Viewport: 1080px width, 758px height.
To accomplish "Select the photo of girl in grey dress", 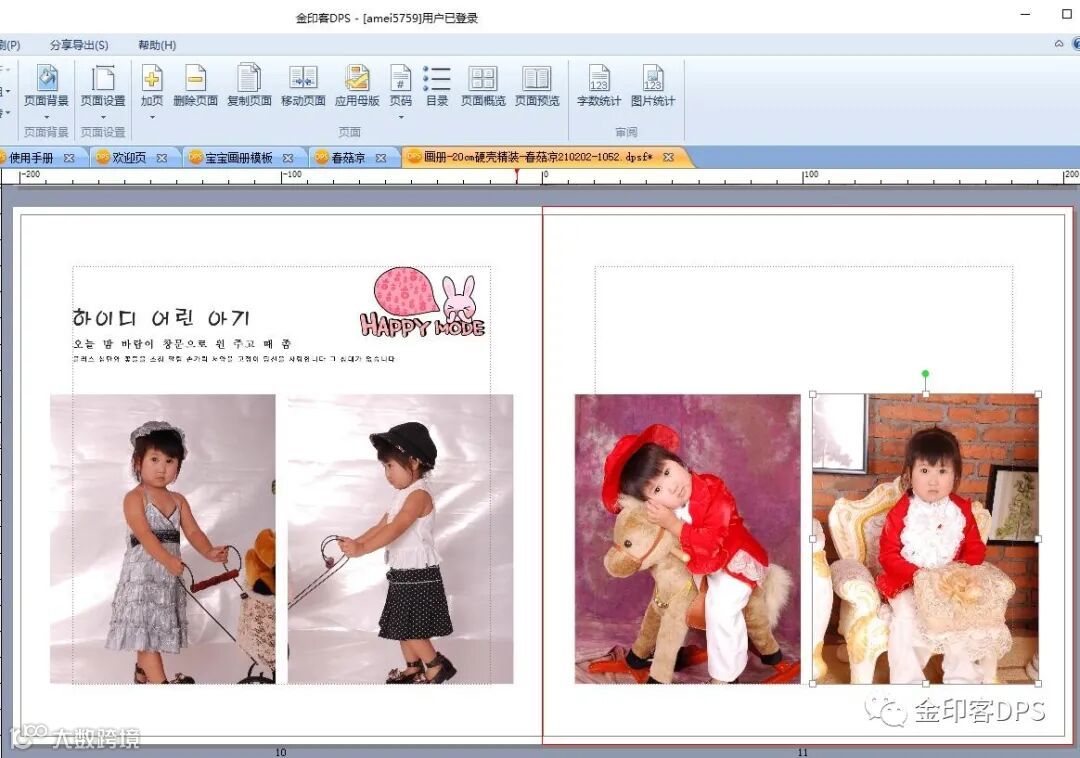I will coord(163,538).
